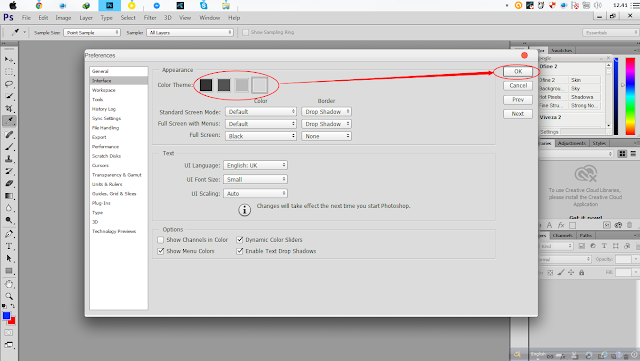
Task: Open the Sample All Layers dropdown
Action: (190, 32)
